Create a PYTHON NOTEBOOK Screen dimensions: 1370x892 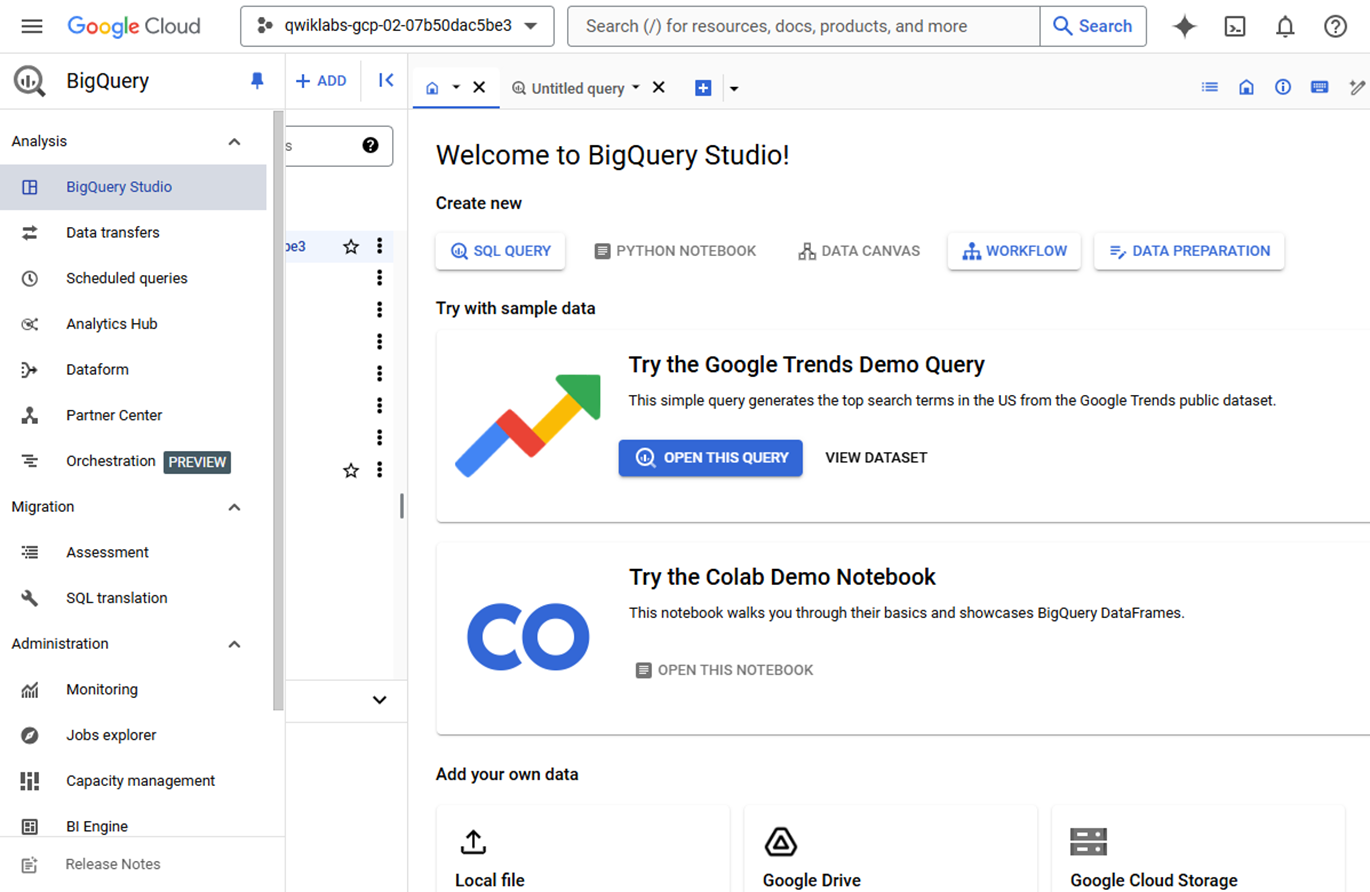(x=675, y=251)
